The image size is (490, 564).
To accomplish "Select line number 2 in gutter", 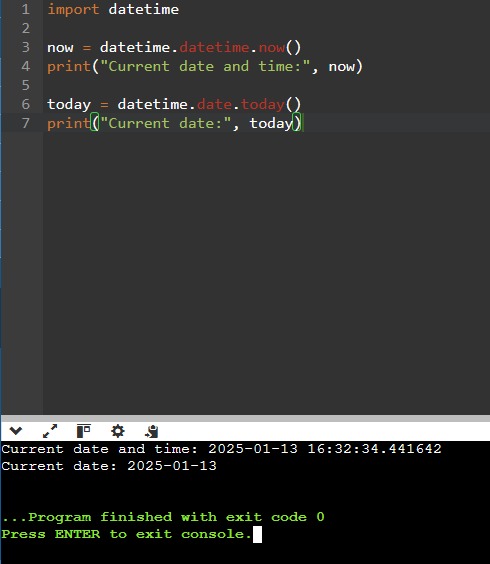I will click(26, 28).
